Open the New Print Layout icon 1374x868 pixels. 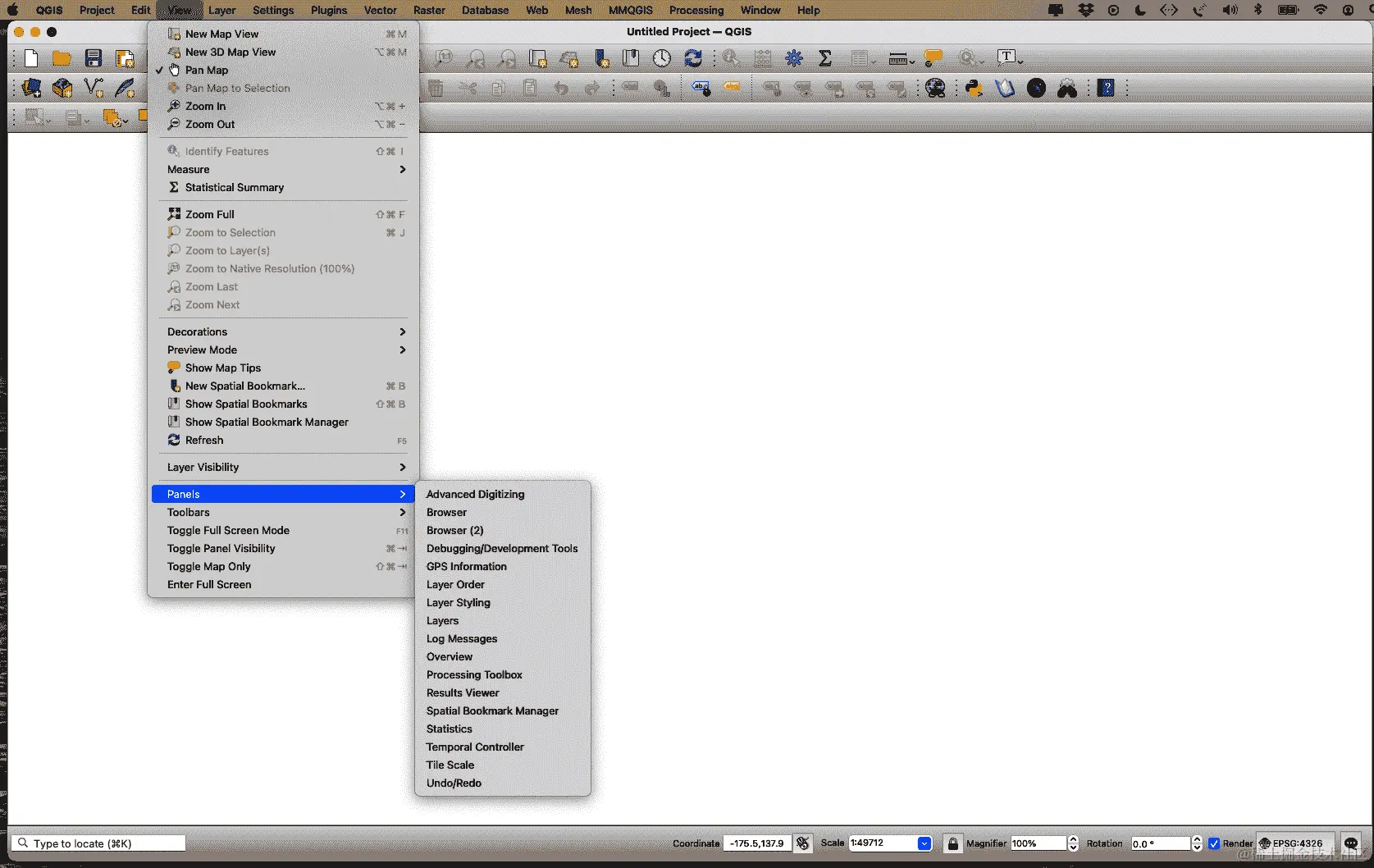click(x=125, y=58)
